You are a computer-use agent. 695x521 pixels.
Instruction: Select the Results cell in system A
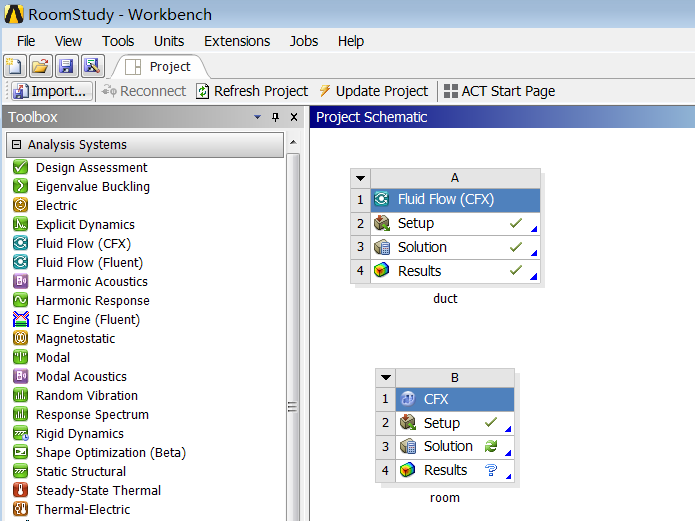point(455,271)
